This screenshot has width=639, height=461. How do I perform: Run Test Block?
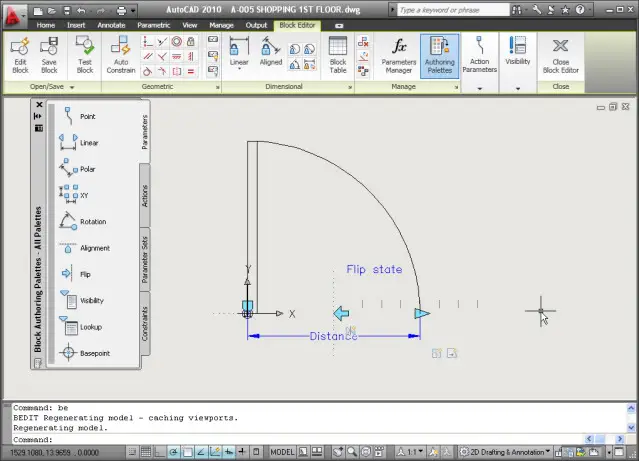point(85,55)
